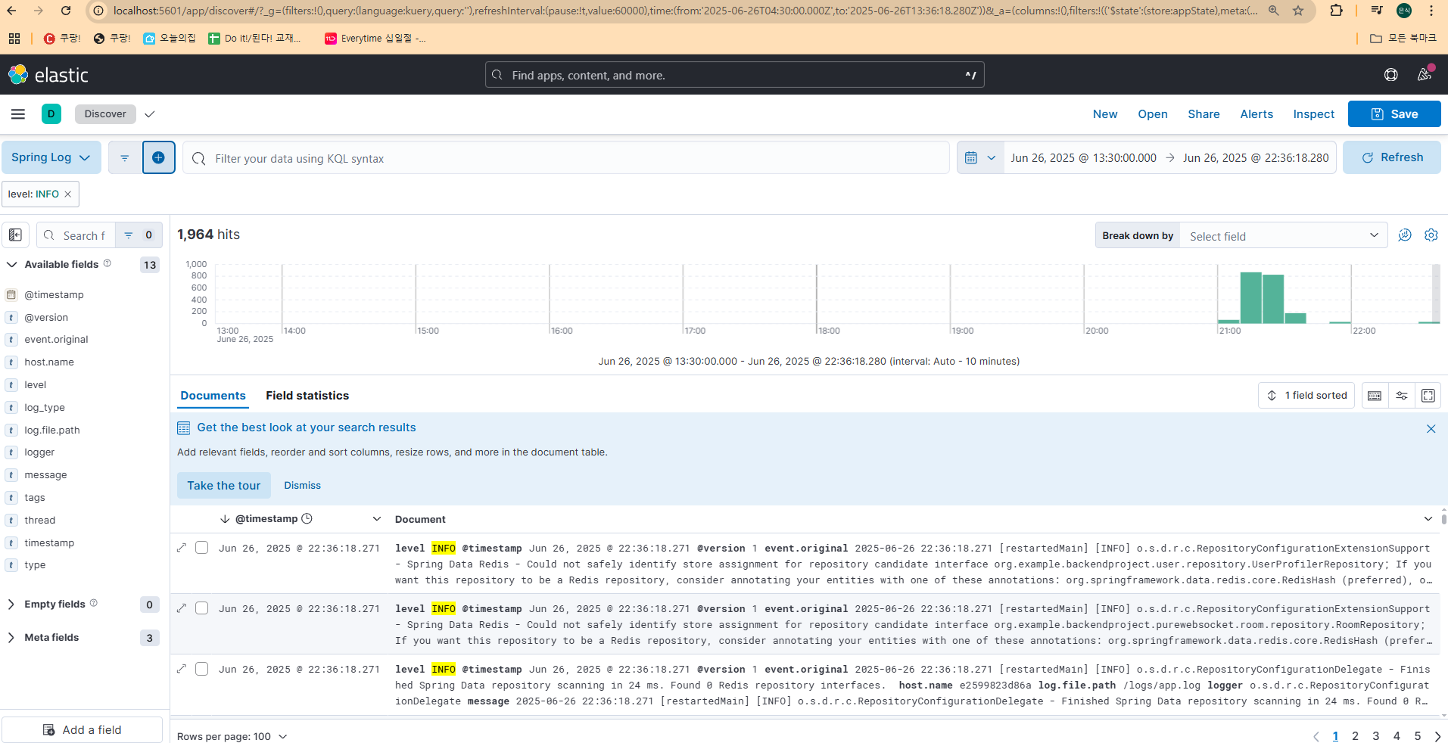
Task: Open 1 field sorted menu
Action: [1306, 396]
